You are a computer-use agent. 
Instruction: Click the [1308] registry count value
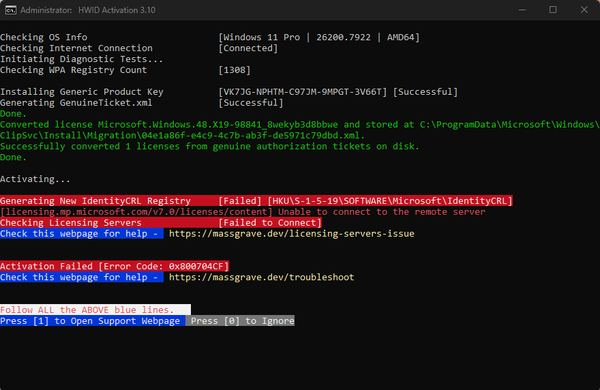pyautogui.click(x=235, y=70)
